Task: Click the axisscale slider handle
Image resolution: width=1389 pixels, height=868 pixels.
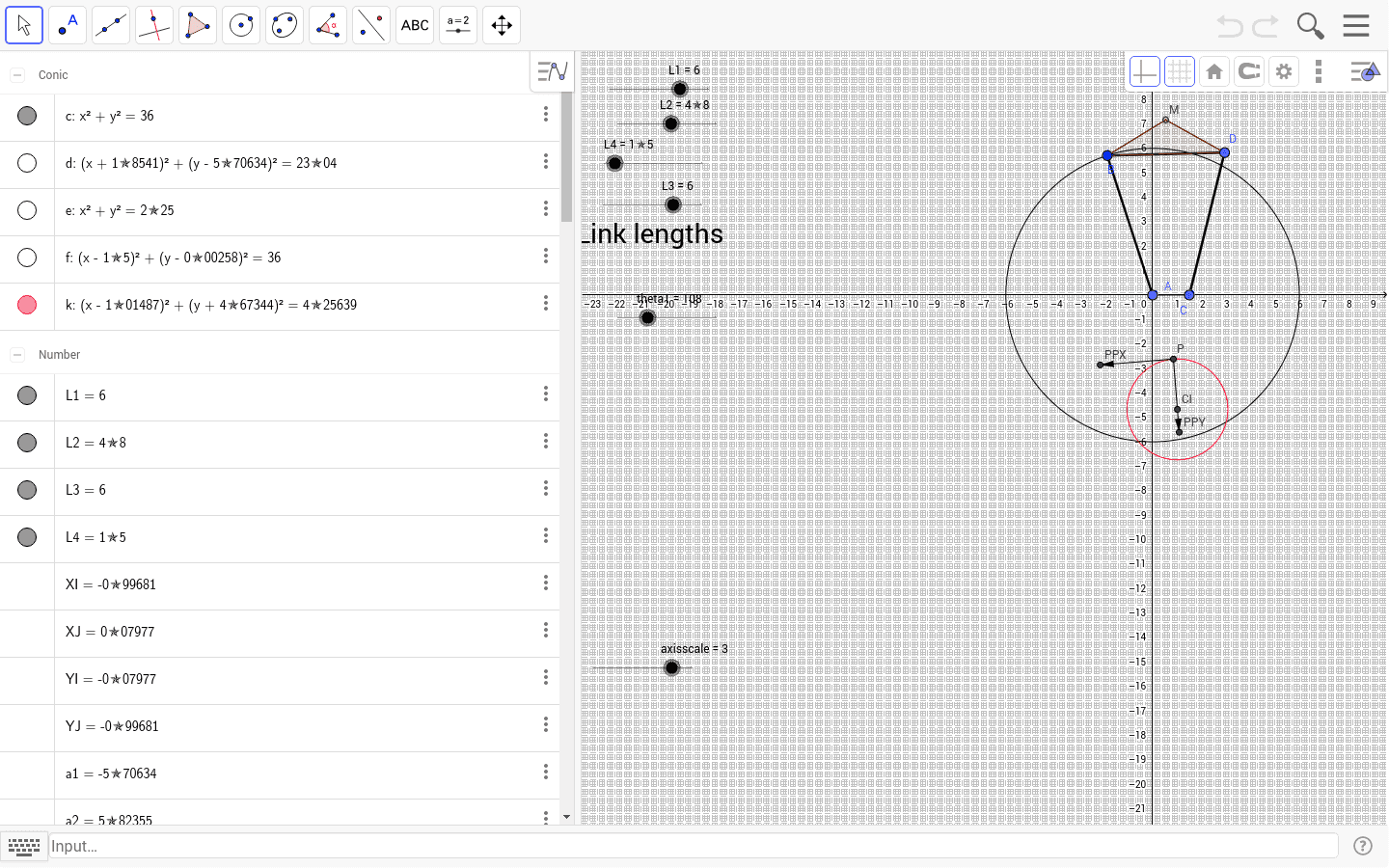Action: coord(672,667)
